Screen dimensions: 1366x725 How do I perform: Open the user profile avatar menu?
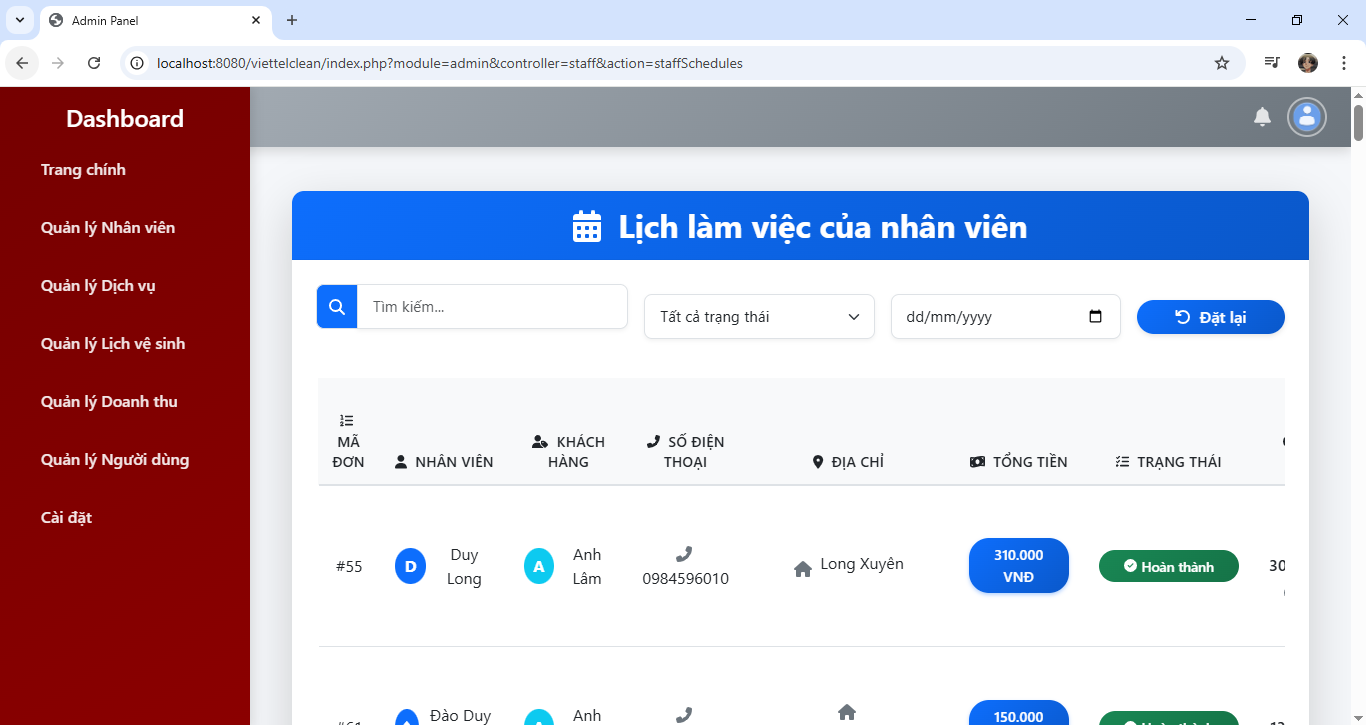click(x=1306, y=117)
